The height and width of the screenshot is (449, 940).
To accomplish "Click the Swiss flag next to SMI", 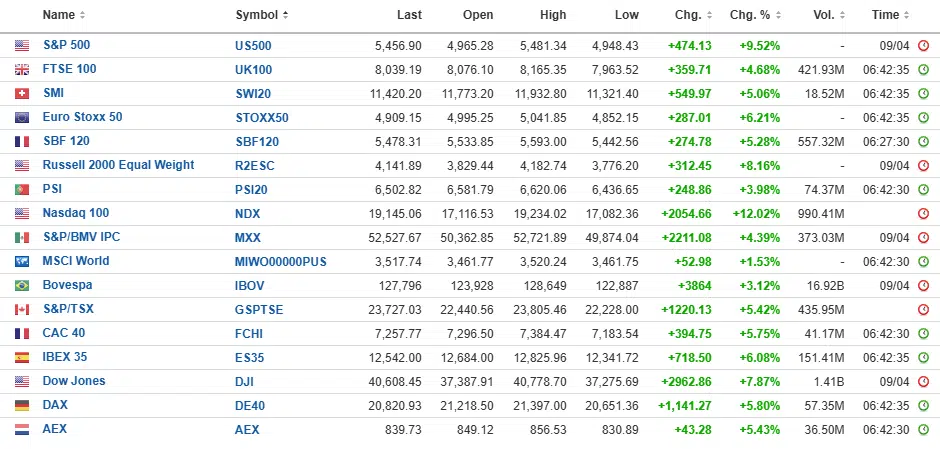I will point(22,94).
